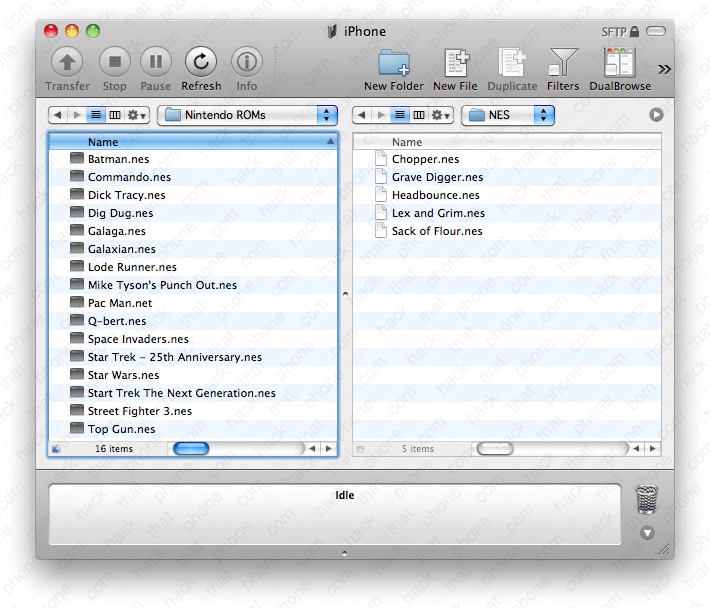Click the trash can icon

tap(647, 500)
